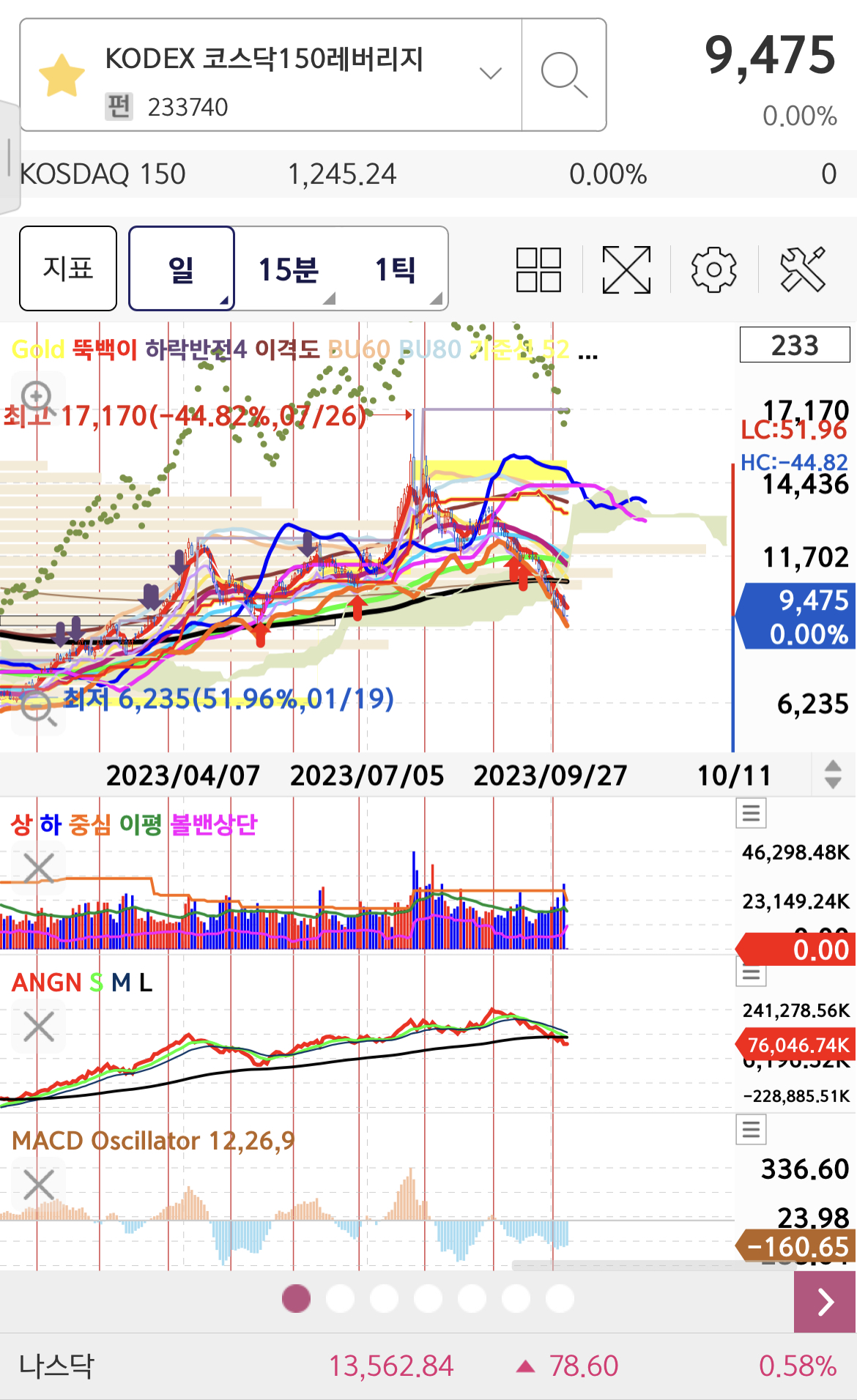Tap the Gold legend label

click(x=38, y=349)
